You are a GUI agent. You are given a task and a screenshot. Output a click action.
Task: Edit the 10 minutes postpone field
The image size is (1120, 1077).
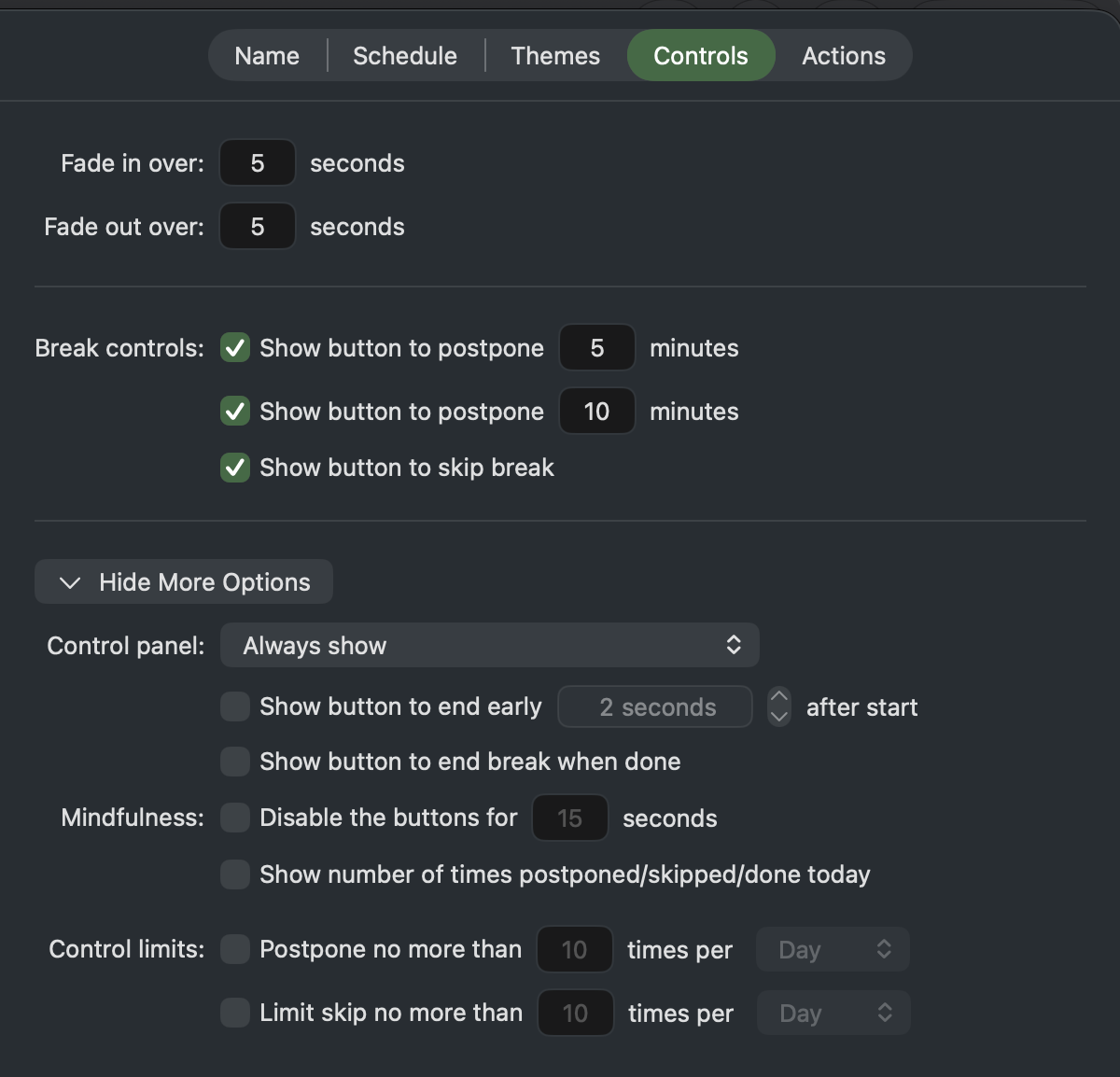point(597,412)
